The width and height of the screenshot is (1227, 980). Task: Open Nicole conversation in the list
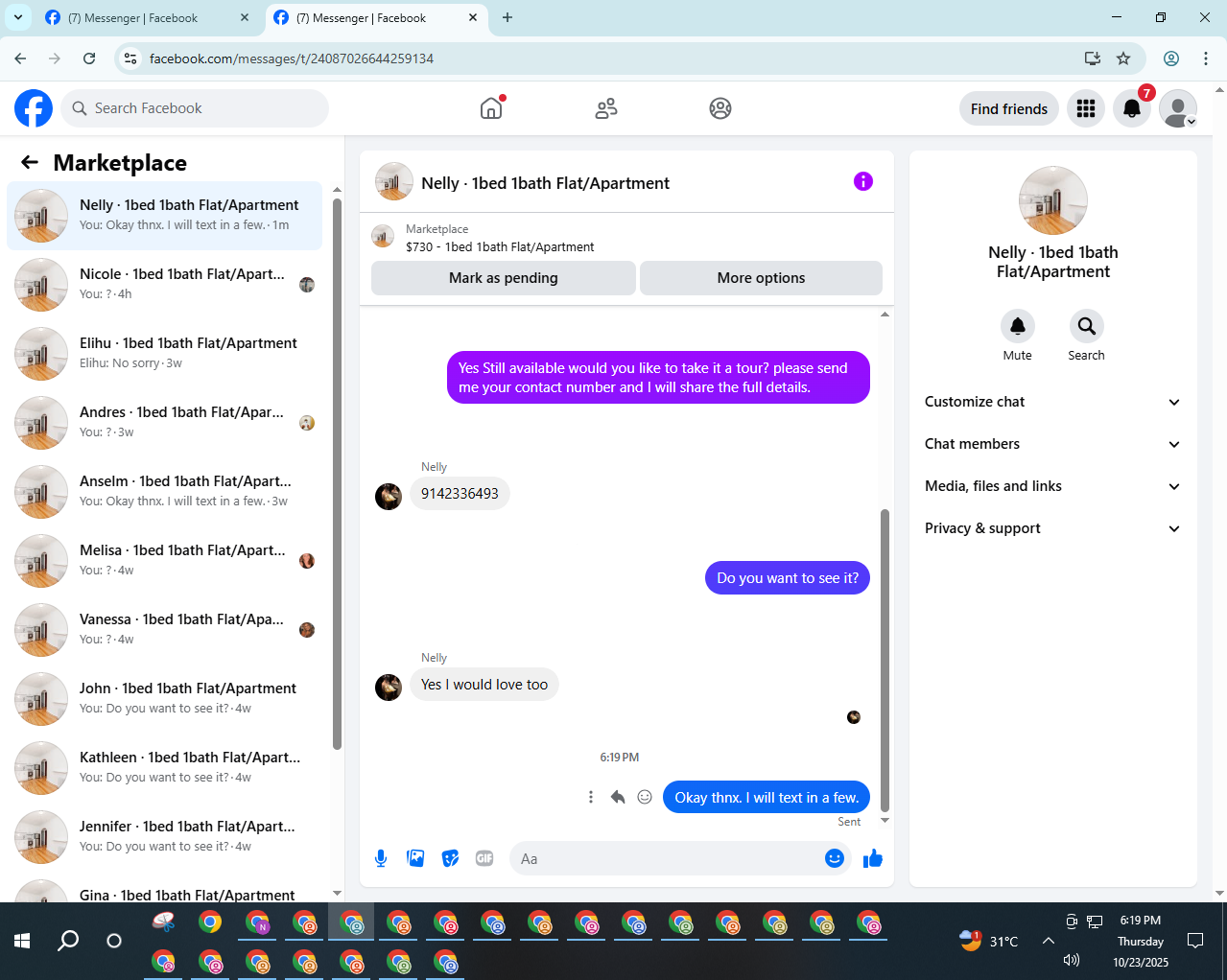[165, 285]
